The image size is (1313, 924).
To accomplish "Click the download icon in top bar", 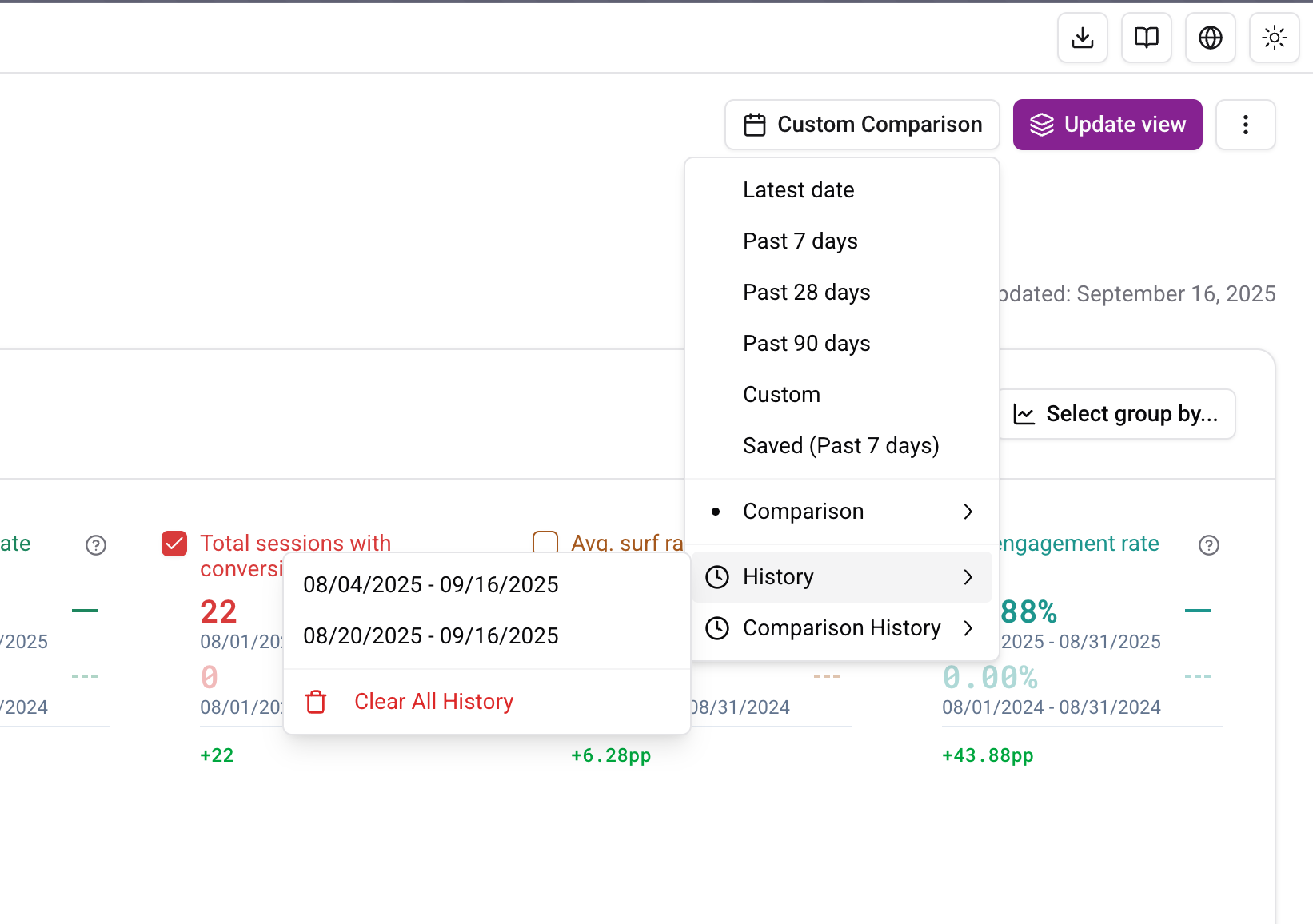I will (x=1082, y=38).
